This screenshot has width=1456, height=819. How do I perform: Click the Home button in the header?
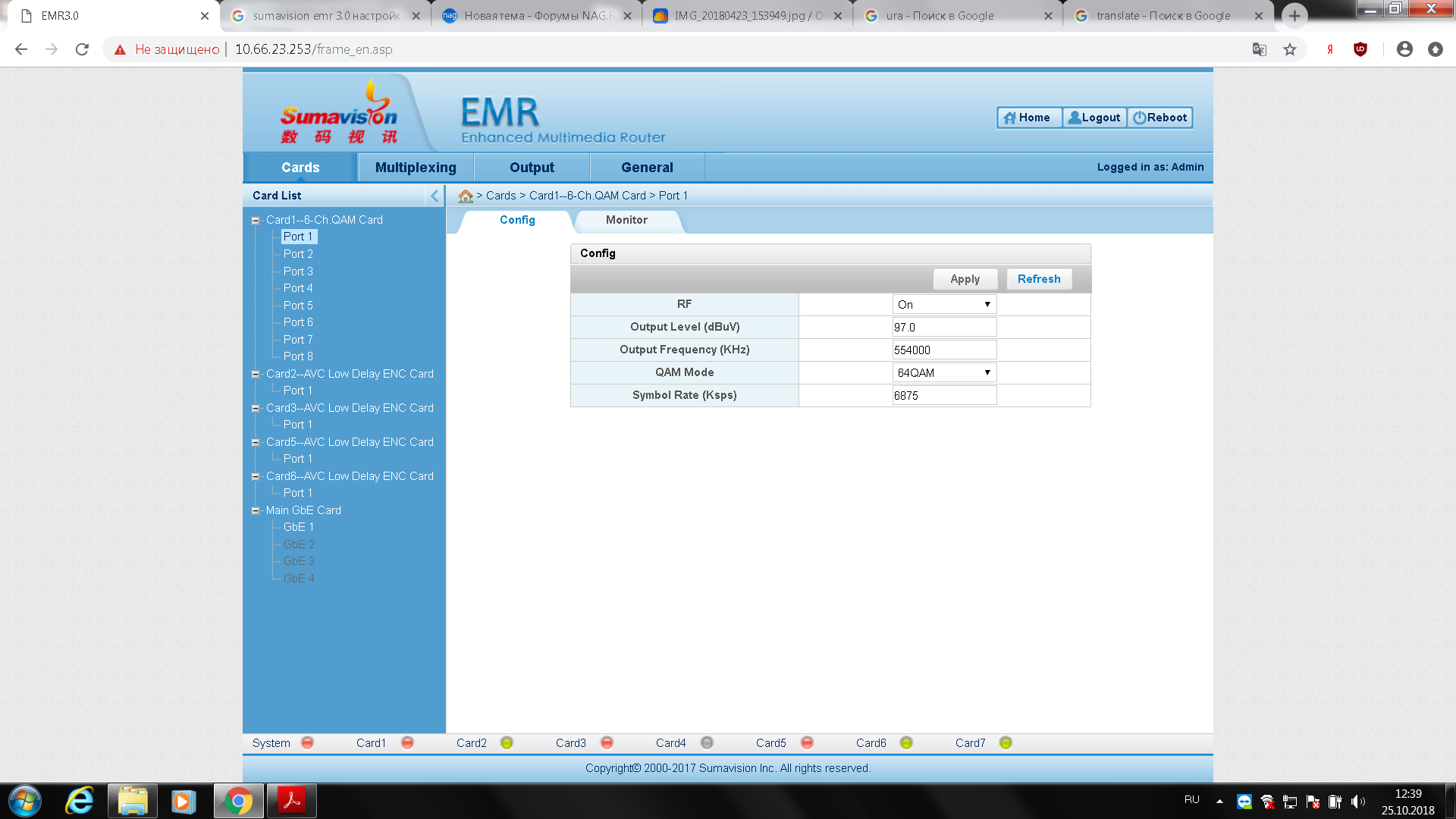pos(1028,118)
